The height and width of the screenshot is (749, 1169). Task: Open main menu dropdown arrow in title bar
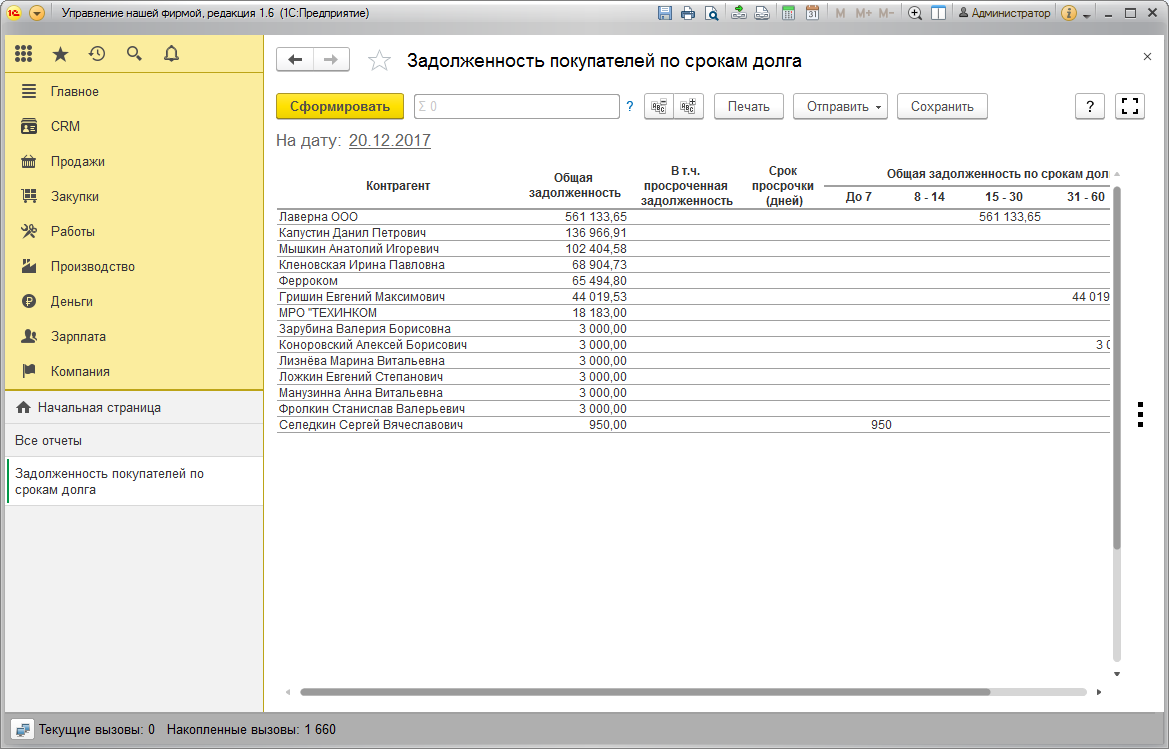[x=37, y=13]
